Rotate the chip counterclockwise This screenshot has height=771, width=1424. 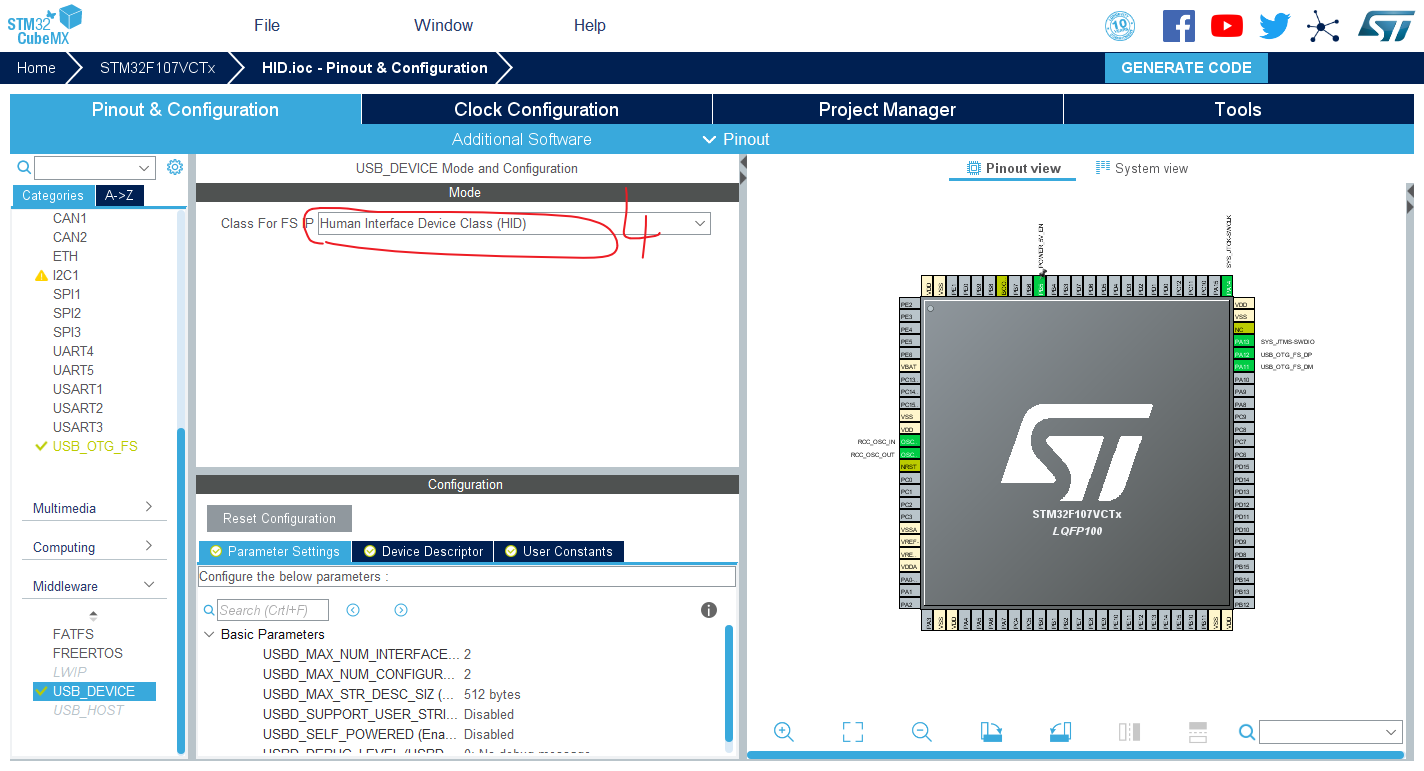pyautogui.click(x=1060, y=732)
